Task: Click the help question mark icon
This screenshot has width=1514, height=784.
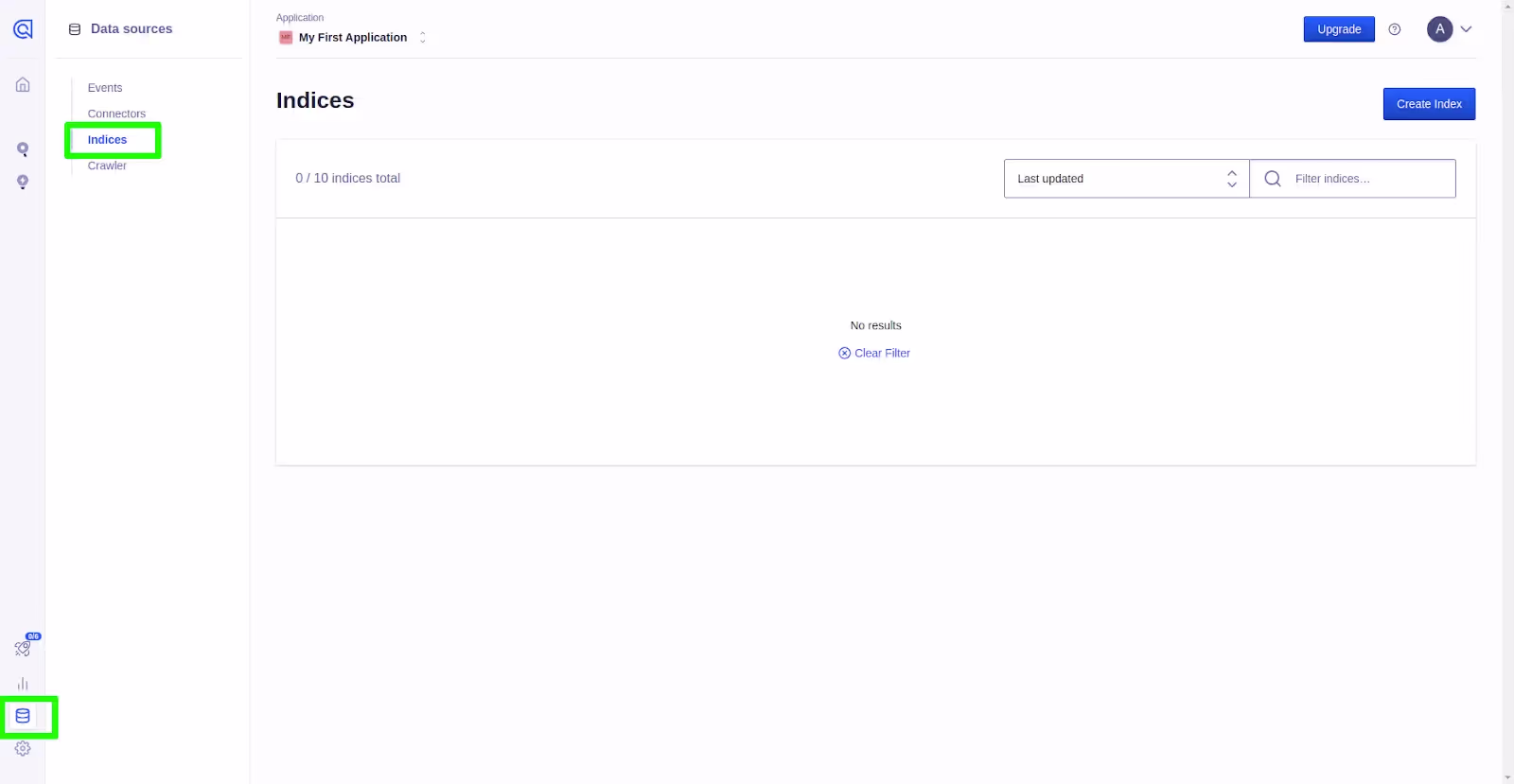Action: (x=1394, y=29)
